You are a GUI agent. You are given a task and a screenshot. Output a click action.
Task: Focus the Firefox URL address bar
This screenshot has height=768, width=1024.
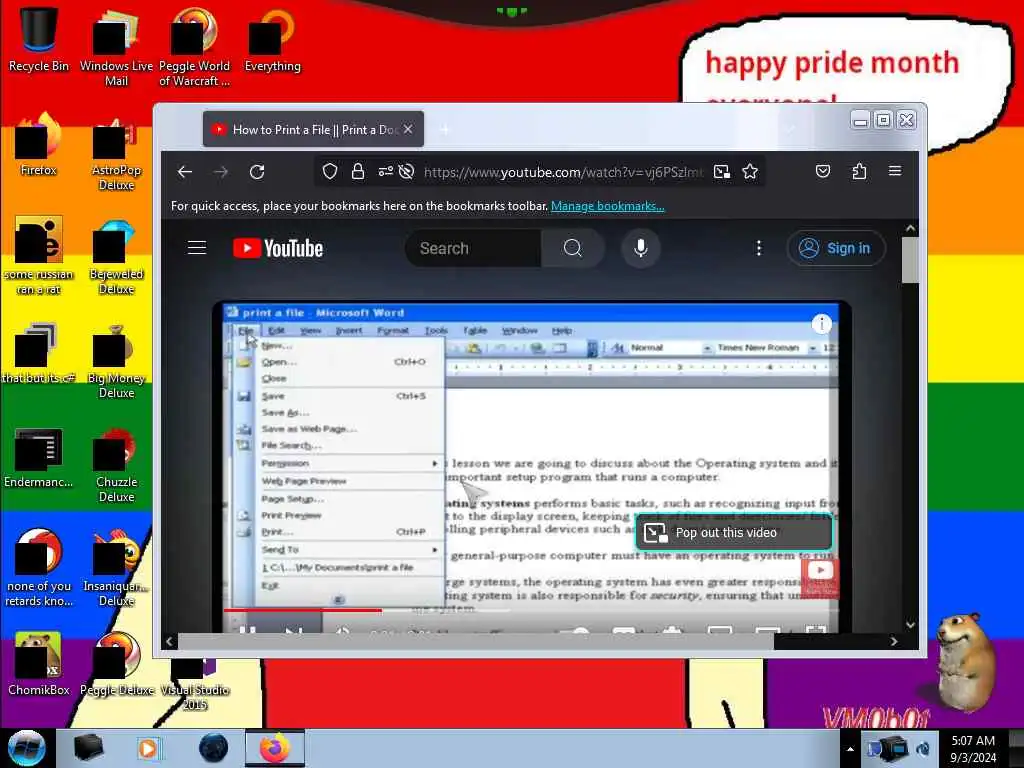(x=563, y=172)
